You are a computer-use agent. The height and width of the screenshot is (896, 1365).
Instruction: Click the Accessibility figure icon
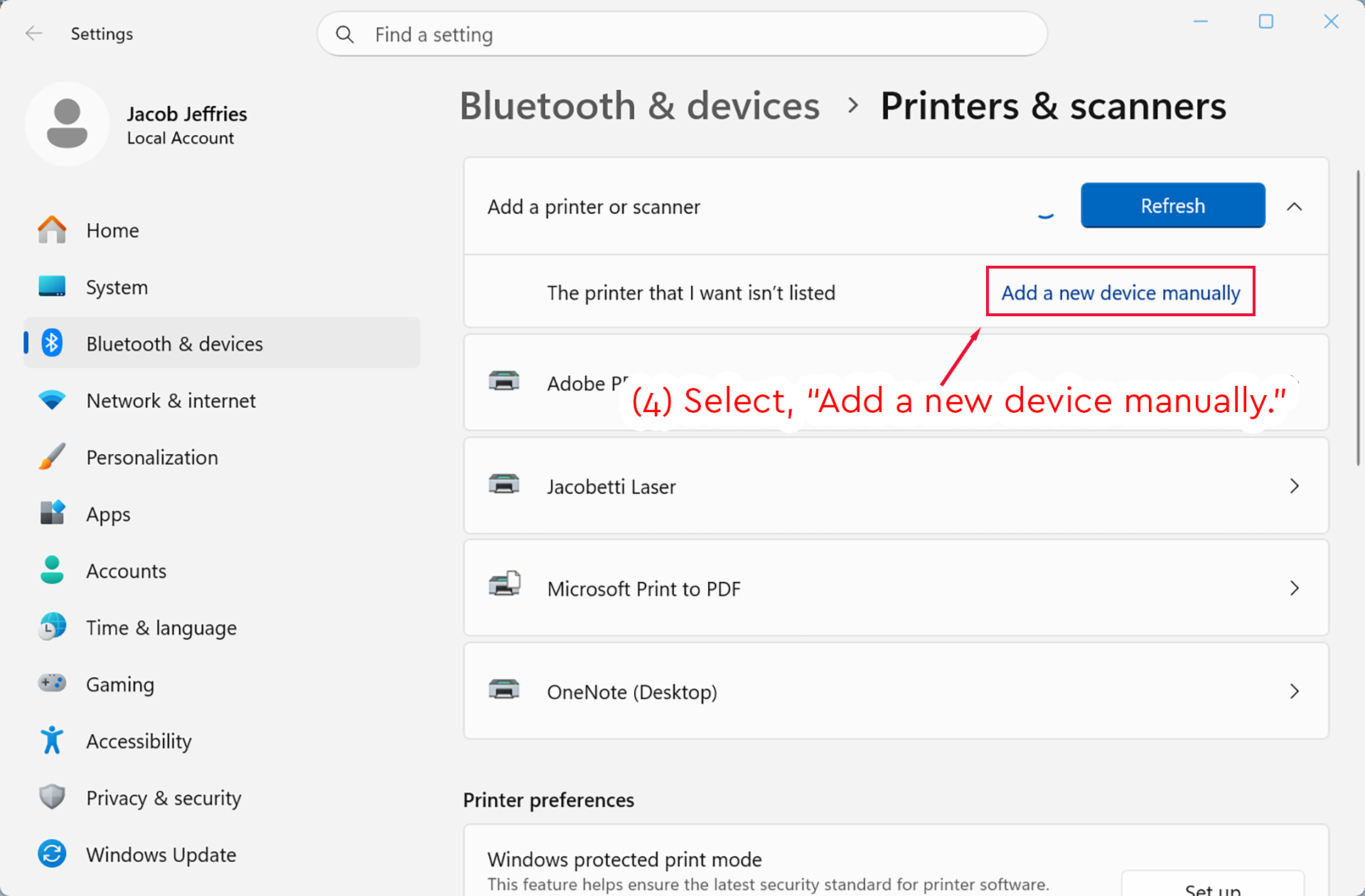pyautogui.click(x=52, y=740)
